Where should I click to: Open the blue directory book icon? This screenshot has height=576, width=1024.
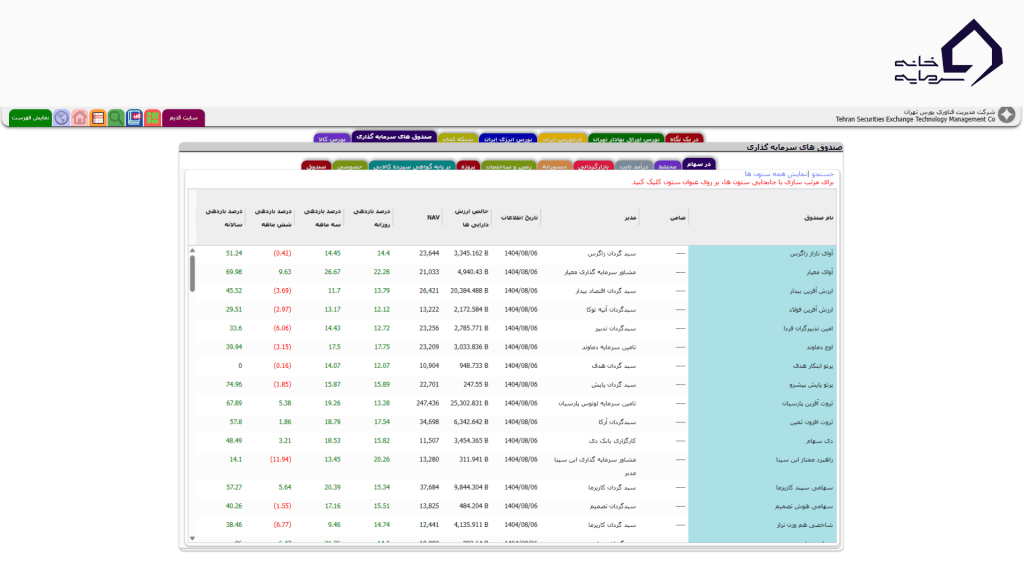click(x=135, y=117)
